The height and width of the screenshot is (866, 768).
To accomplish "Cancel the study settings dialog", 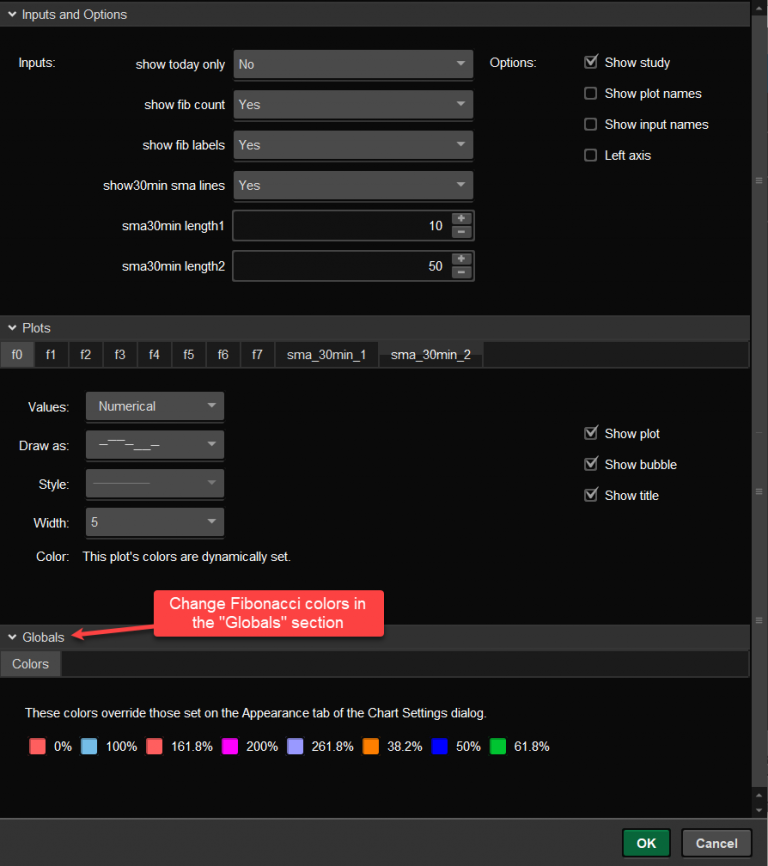I will tap(716, 843).
